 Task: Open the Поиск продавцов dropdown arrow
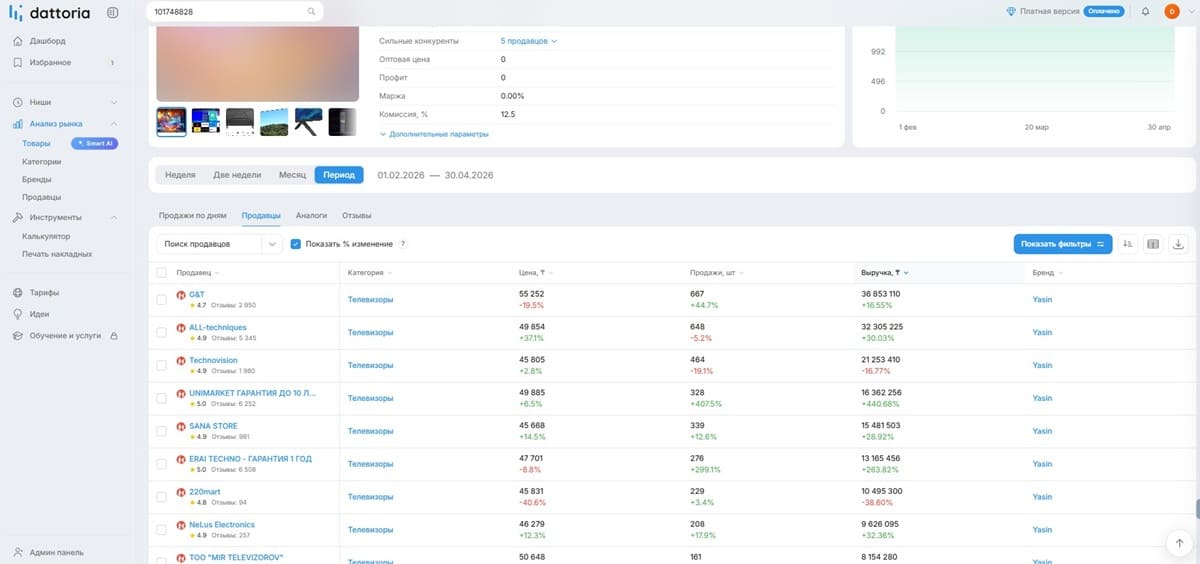click(x=272, y=244)
